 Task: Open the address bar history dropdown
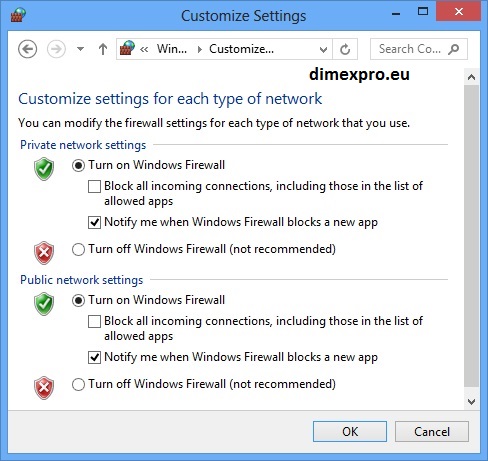pos(323,49)
